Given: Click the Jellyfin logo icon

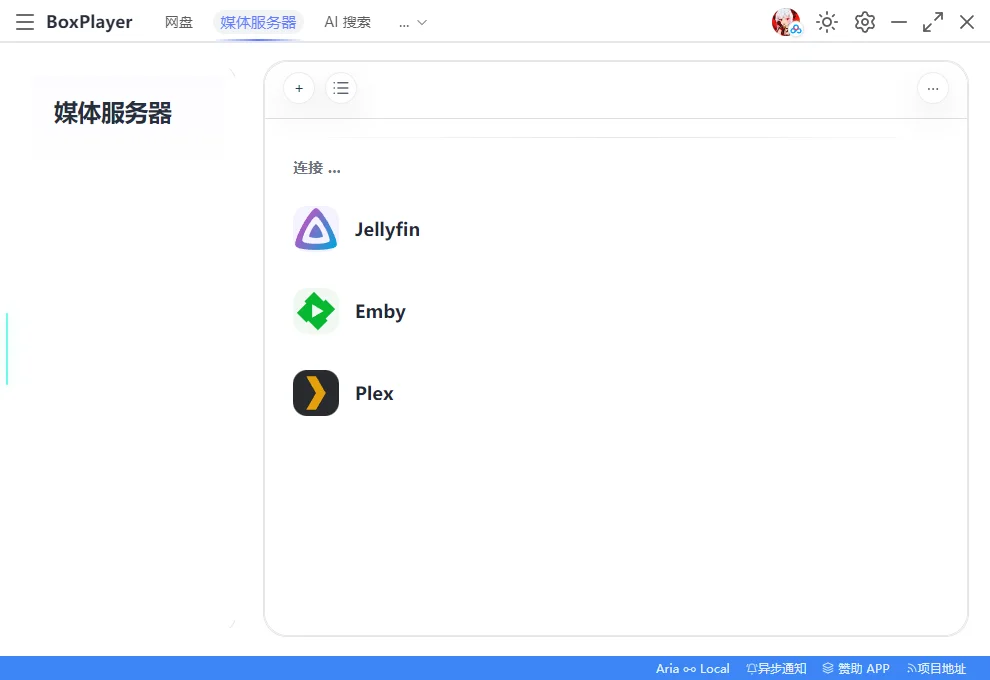Looking at the screenshot, I should coord(316,229).
